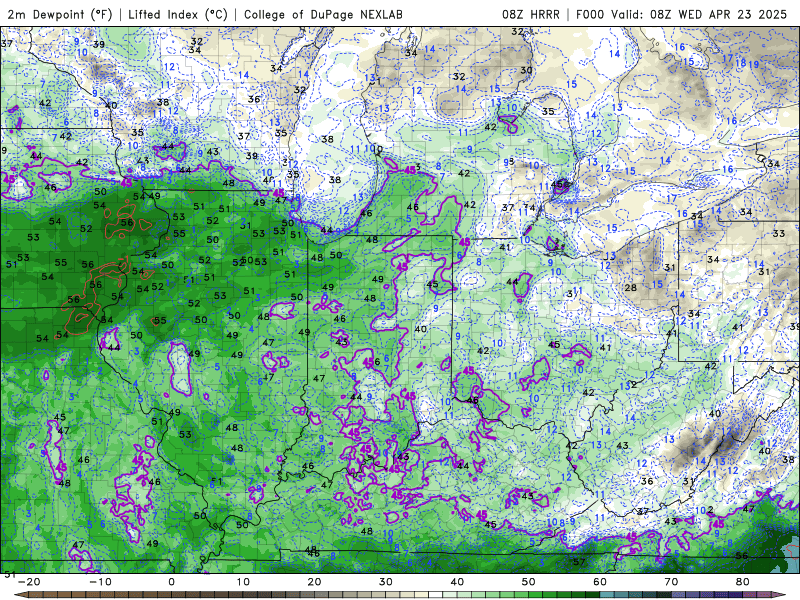Click the '0' color scale label
This screenshot has width=800, height=600.
pos(171,582)
